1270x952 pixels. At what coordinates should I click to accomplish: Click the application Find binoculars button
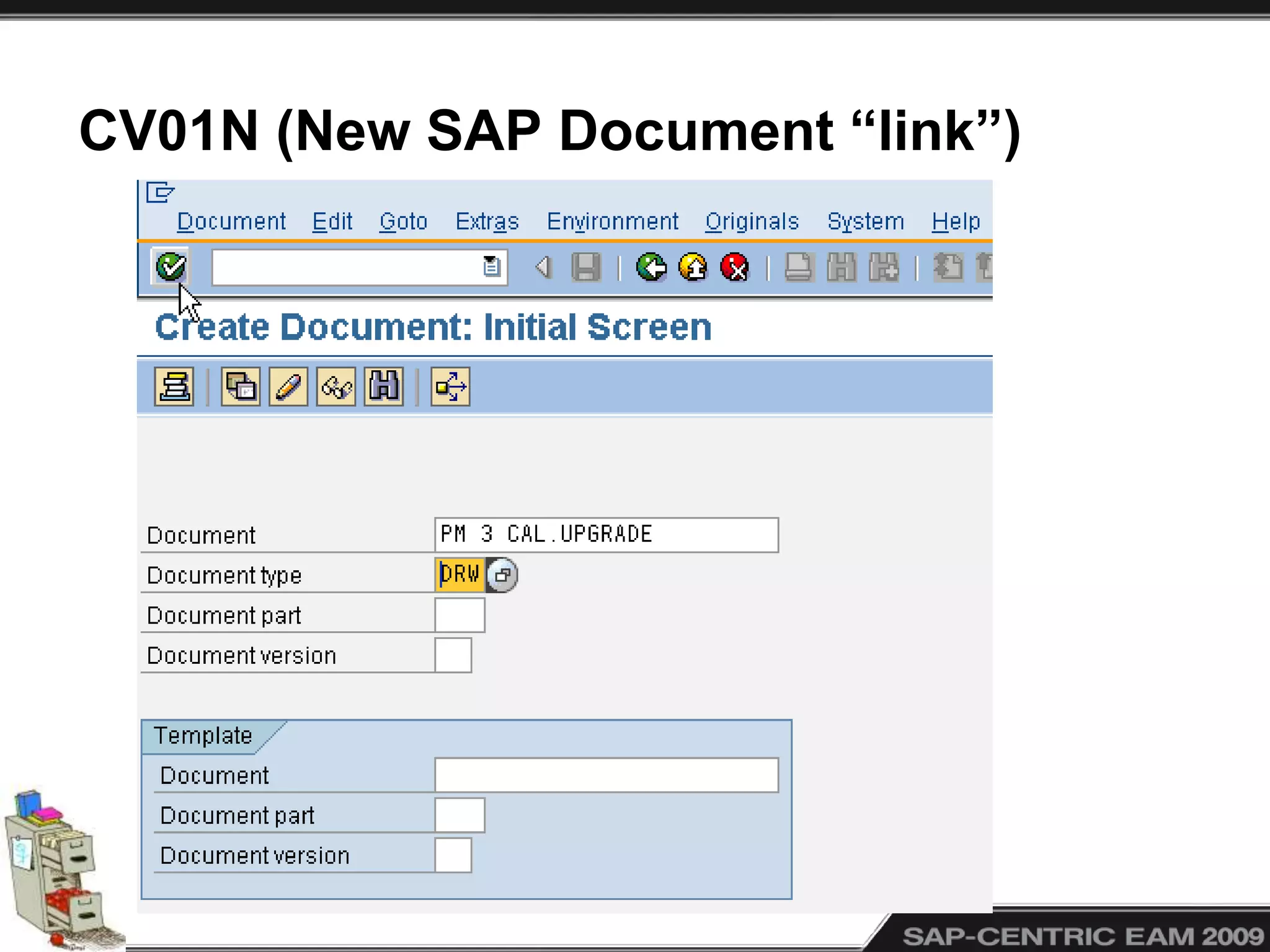tap(384, 387)
